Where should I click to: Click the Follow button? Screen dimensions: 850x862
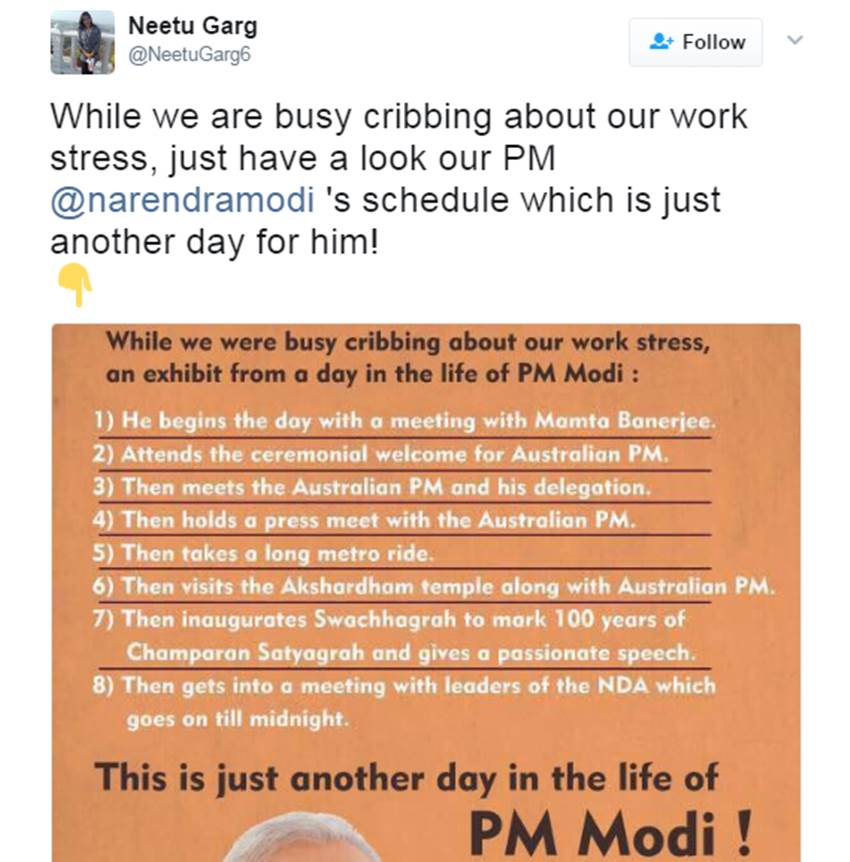[696, 42]
